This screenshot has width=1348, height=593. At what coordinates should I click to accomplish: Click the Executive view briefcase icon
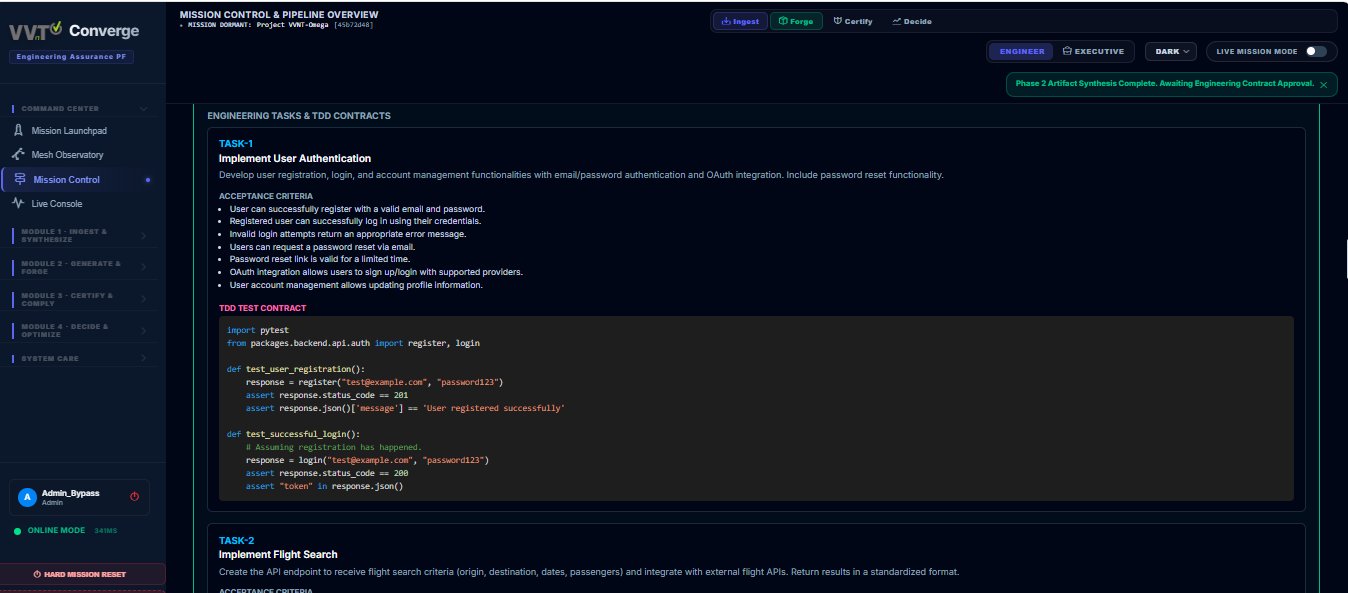coord(1067,51)
